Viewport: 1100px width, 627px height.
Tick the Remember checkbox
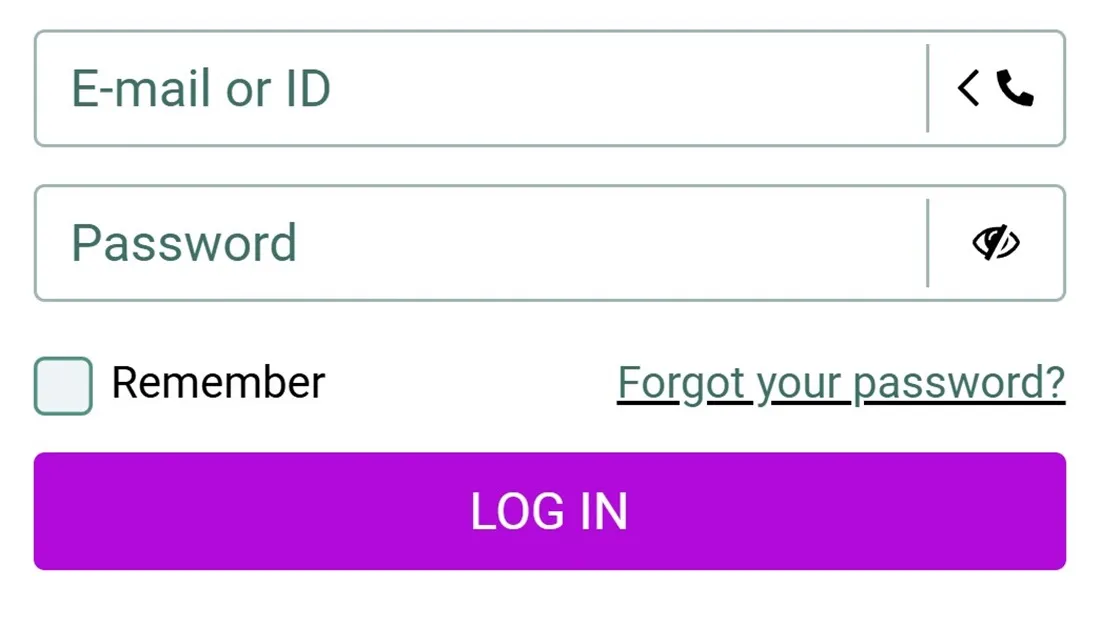coord(63,386)
